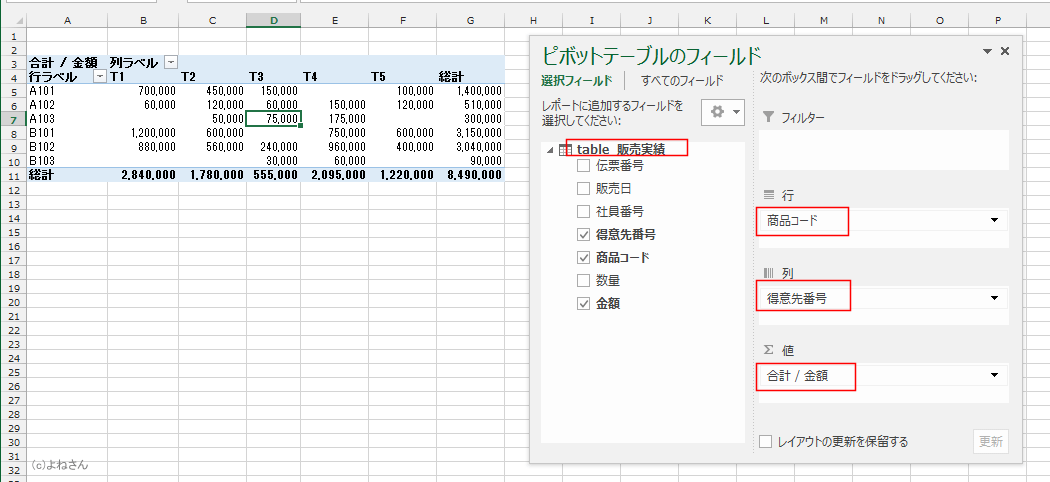Open the 行ラベル filter dropdown
The width and height of the screenshot is (1050, 482).
(99, 76)
